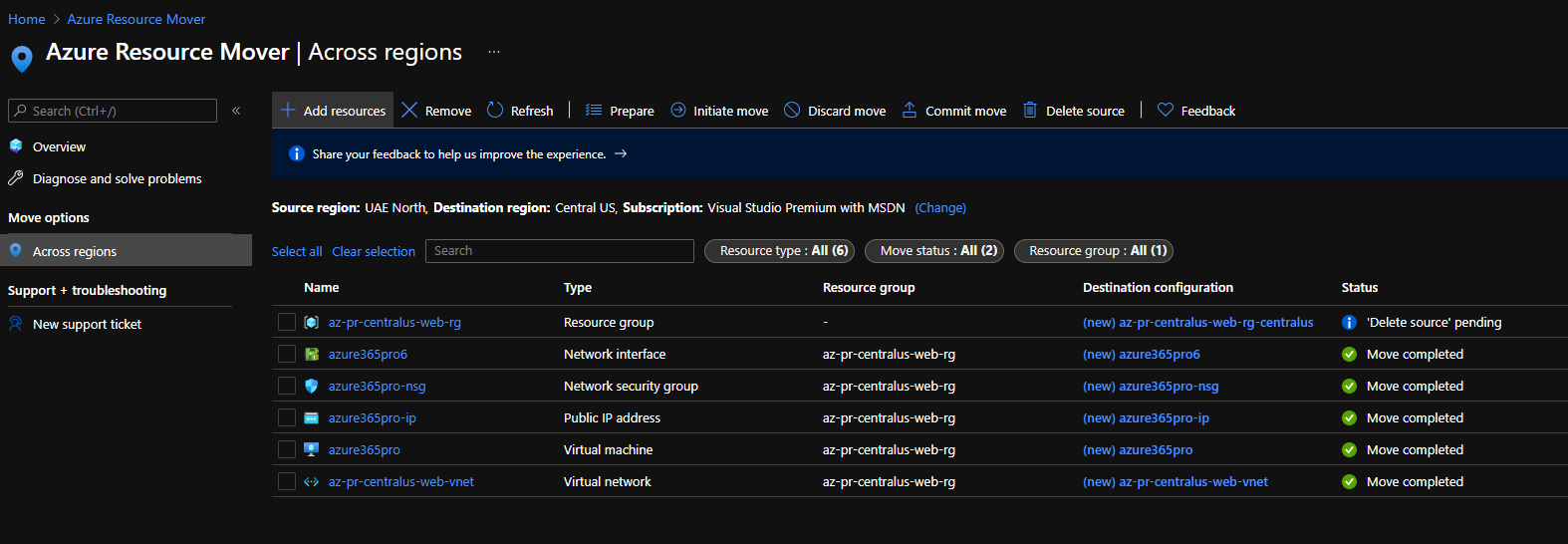Open azure365pro-nsg resource link
The image size is (1568, 544).
pyautogui.click(x=377, y=386)
